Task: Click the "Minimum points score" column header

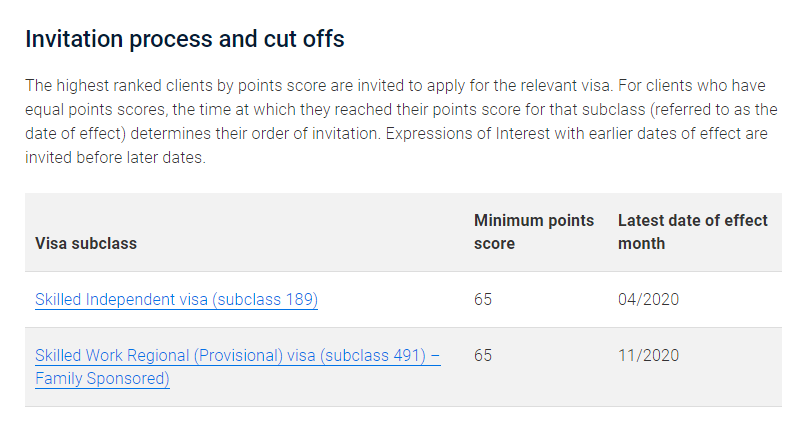Action: pyautogui.click(x=534, y=232)
